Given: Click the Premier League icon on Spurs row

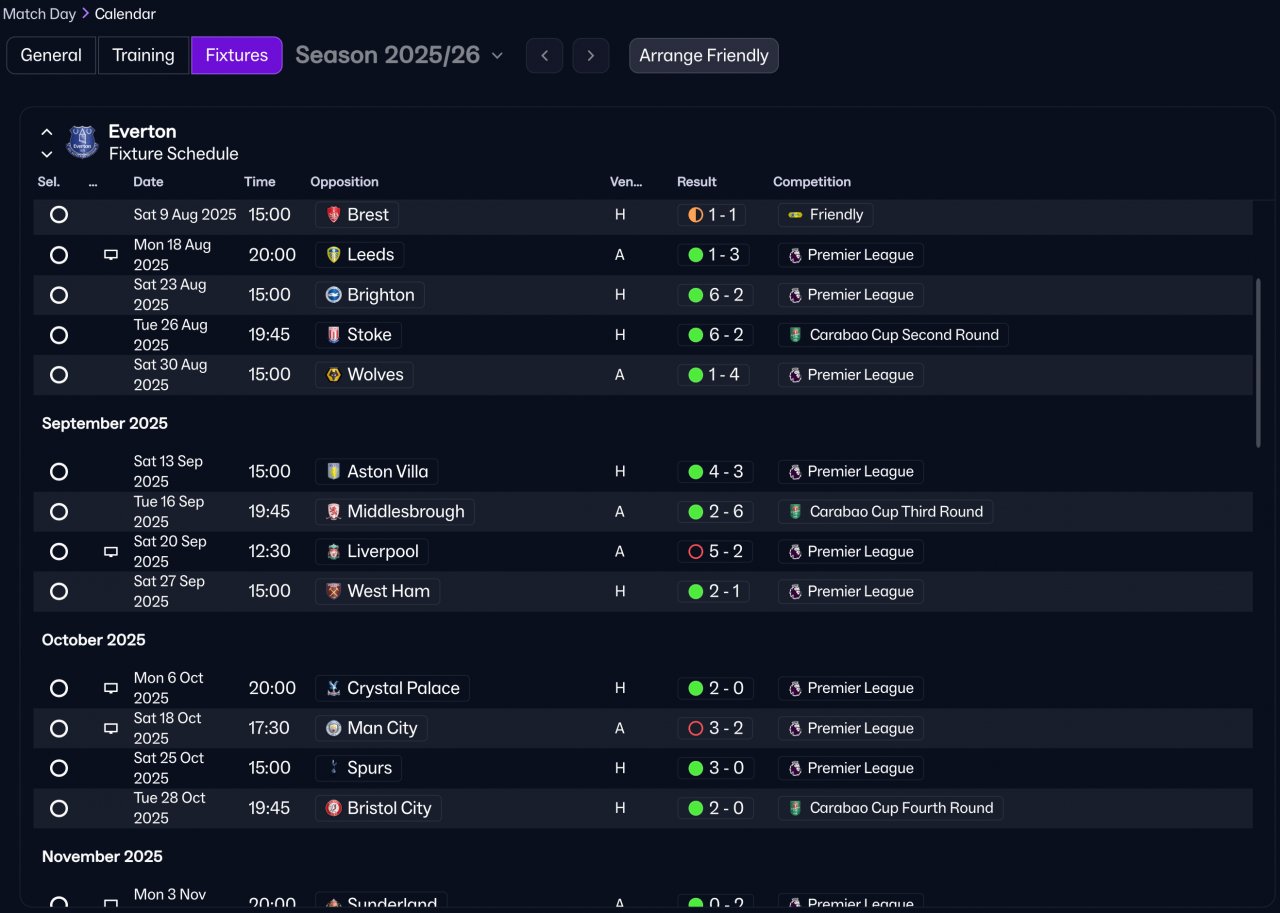Looking at the screenshot, I should pos(795,769).
